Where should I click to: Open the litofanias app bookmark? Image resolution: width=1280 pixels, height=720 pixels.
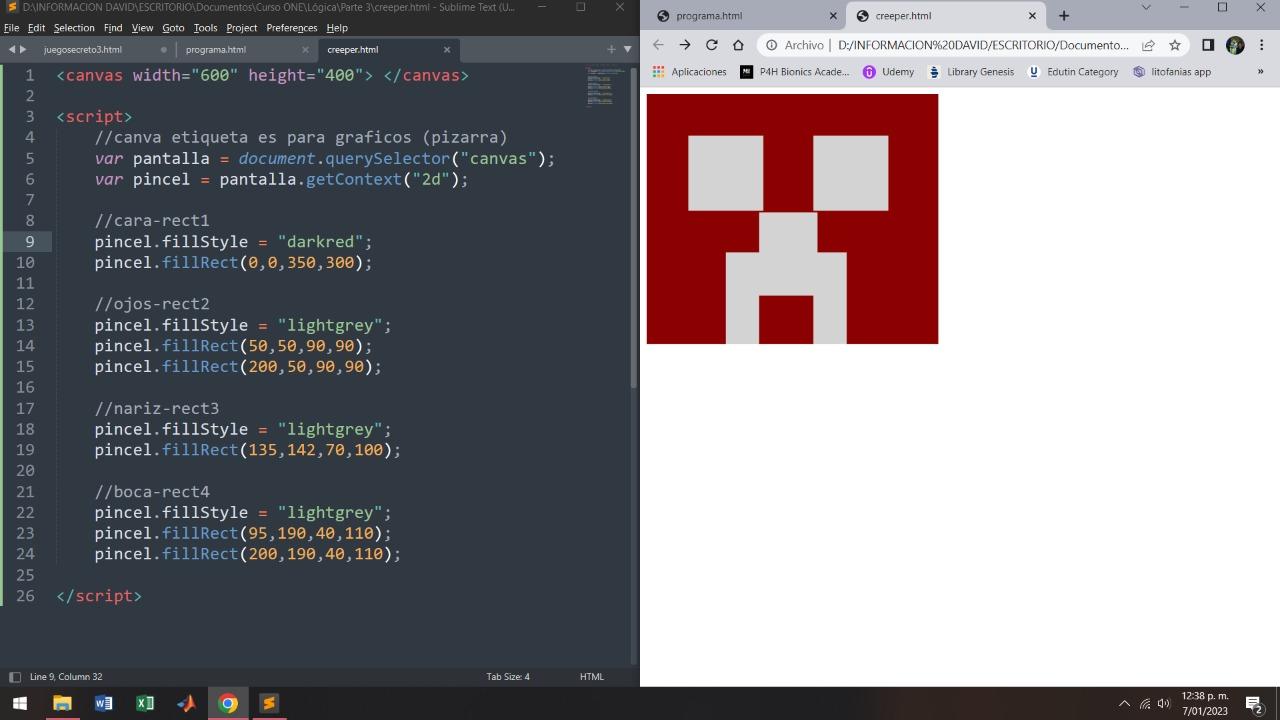(1172, 72)
